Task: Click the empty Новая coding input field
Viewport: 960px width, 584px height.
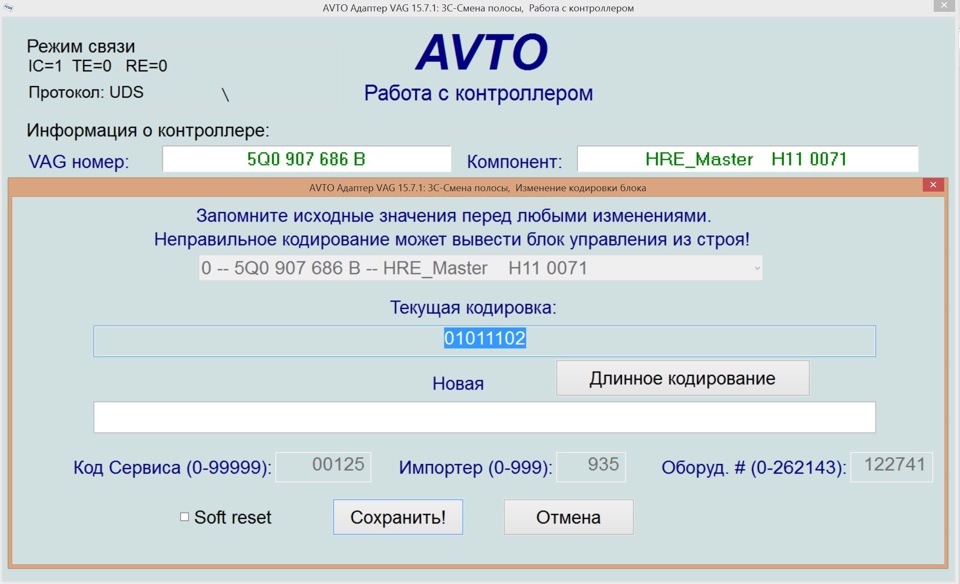Action: [484, 417]
